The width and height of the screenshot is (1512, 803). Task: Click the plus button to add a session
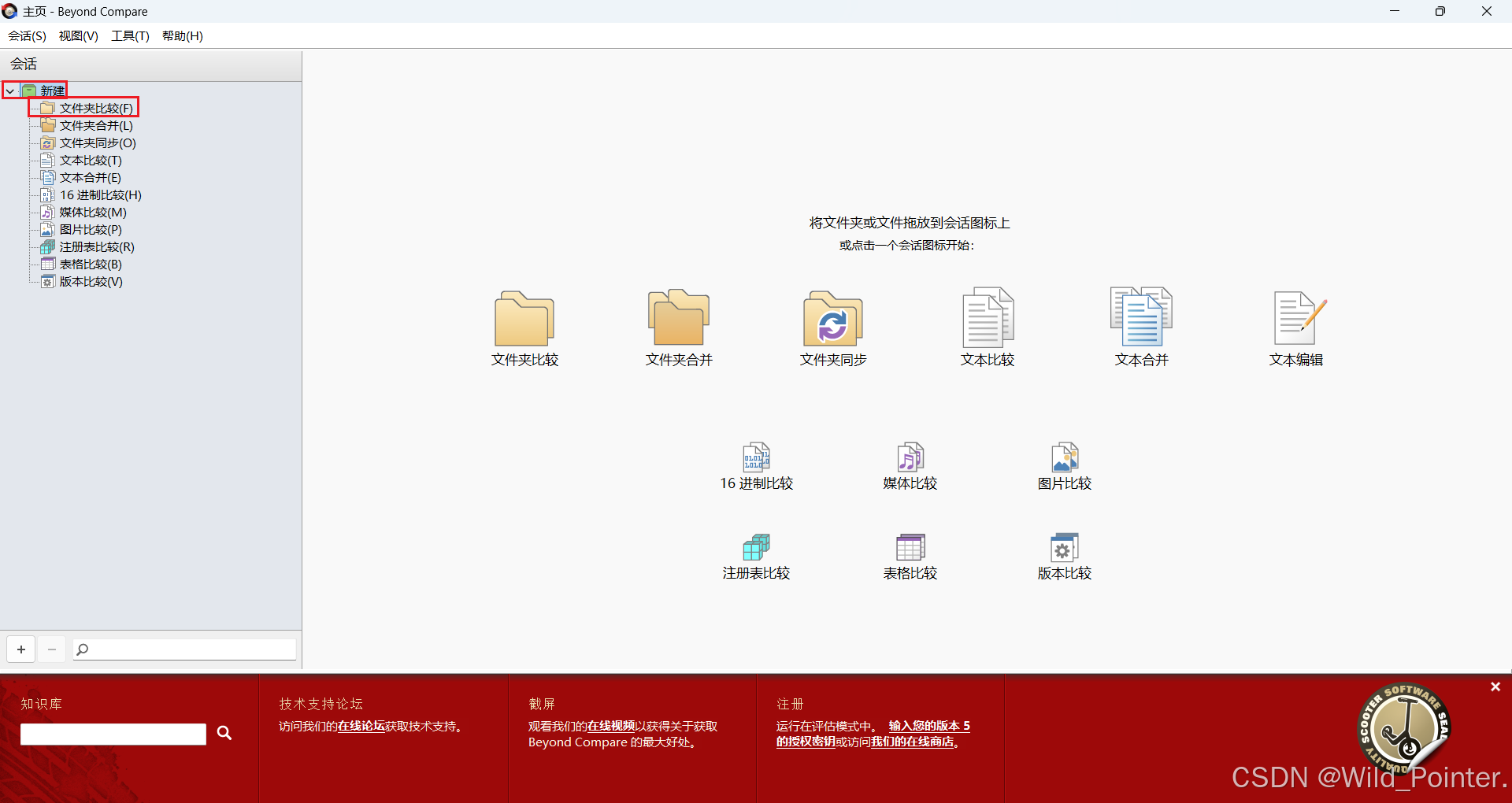pyautogui.click(x=21, y=649)
